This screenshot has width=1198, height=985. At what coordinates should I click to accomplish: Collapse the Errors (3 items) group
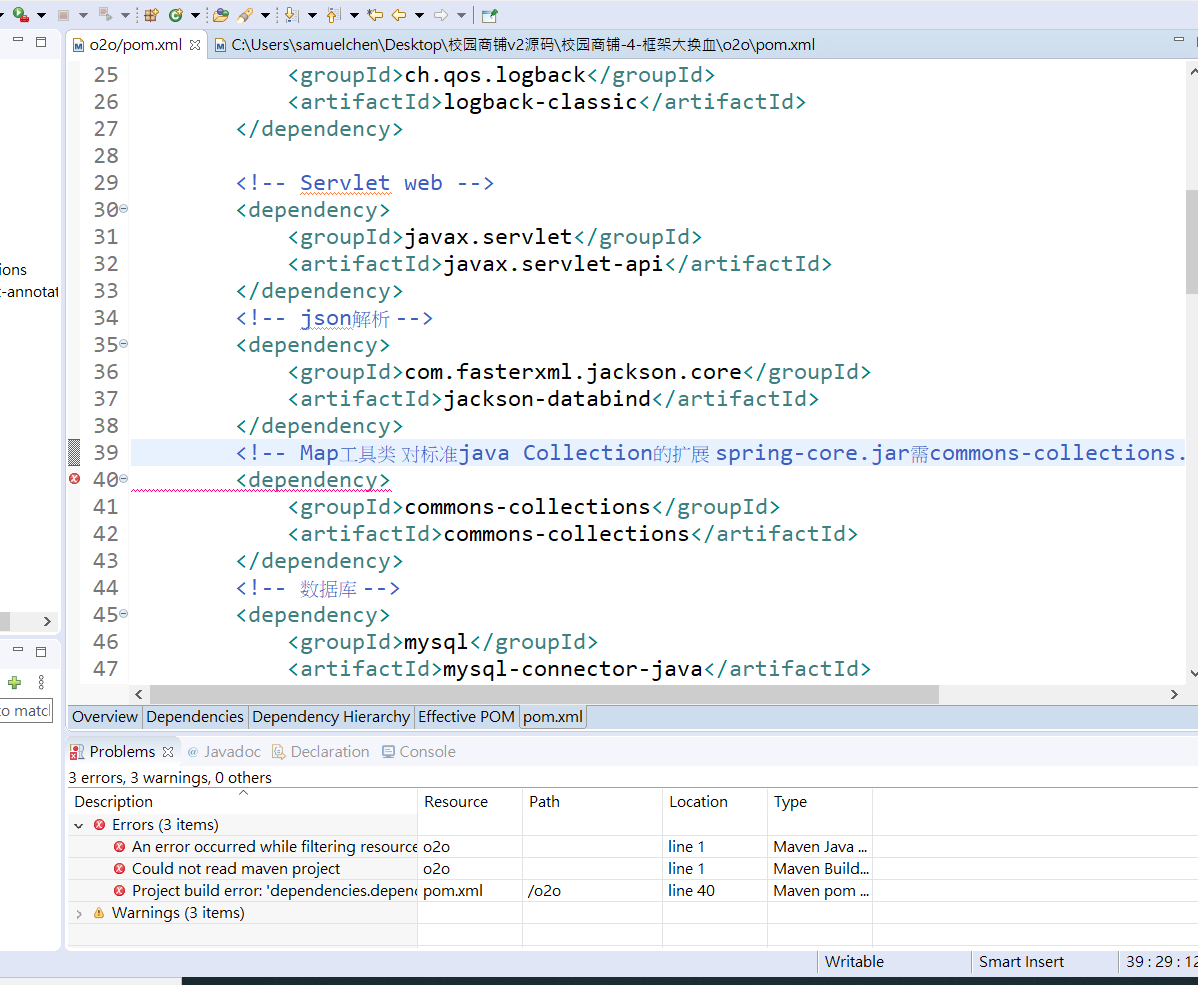point(79,826)
